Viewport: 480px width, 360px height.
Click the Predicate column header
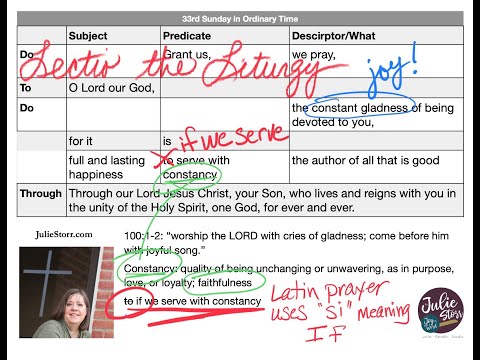click(x=187, y=36)
